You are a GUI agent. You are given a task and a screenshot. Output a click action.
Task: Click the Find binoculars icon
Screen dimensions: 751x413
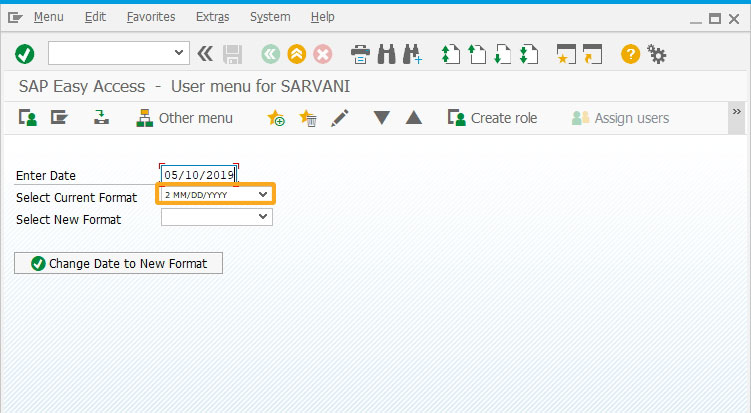(387, 54)
